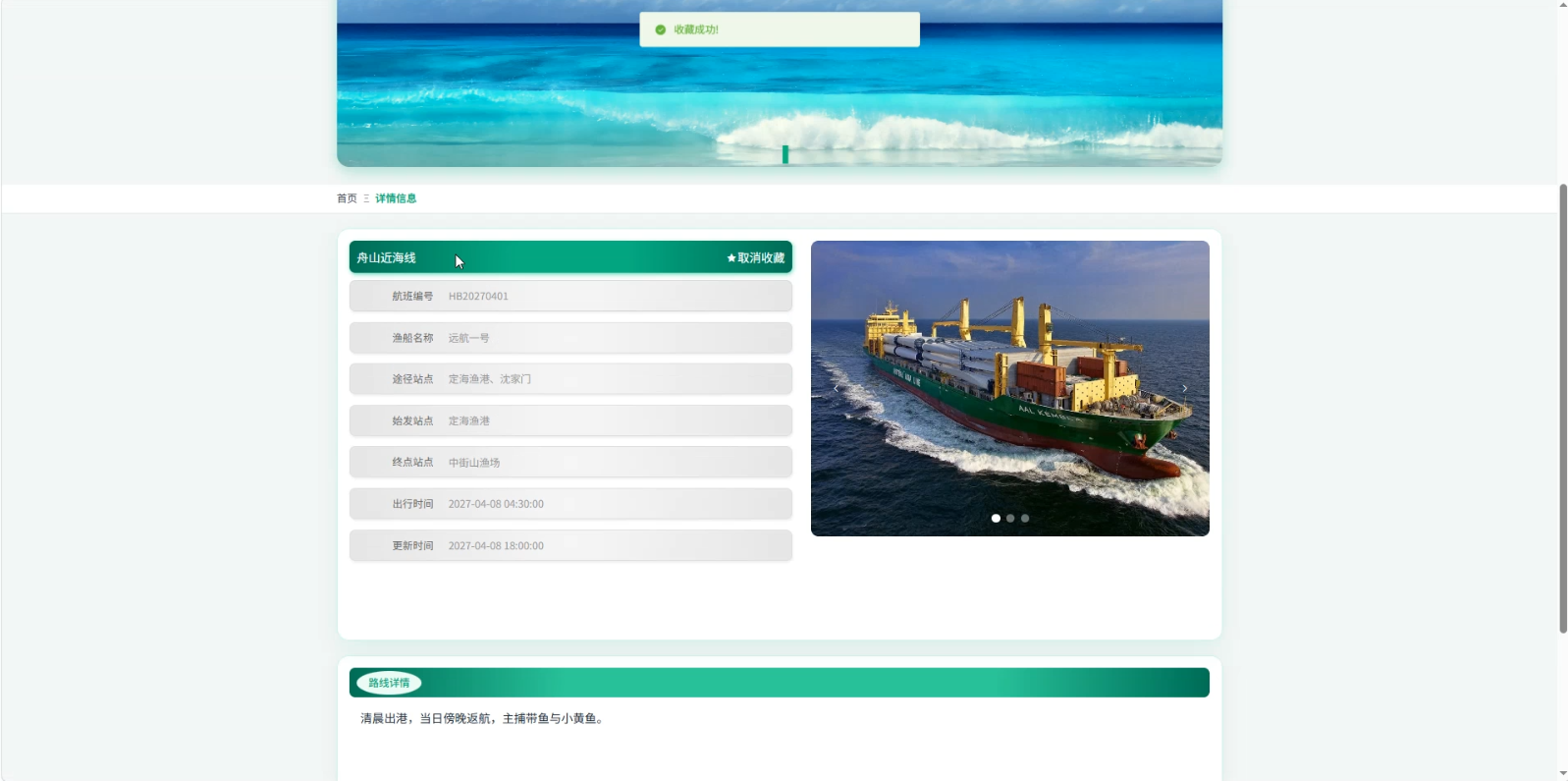Screen dimensions: 1568x781
Task: Select the first carousel indicator dot
Action: pyautogui.click(x=996, y=518)
